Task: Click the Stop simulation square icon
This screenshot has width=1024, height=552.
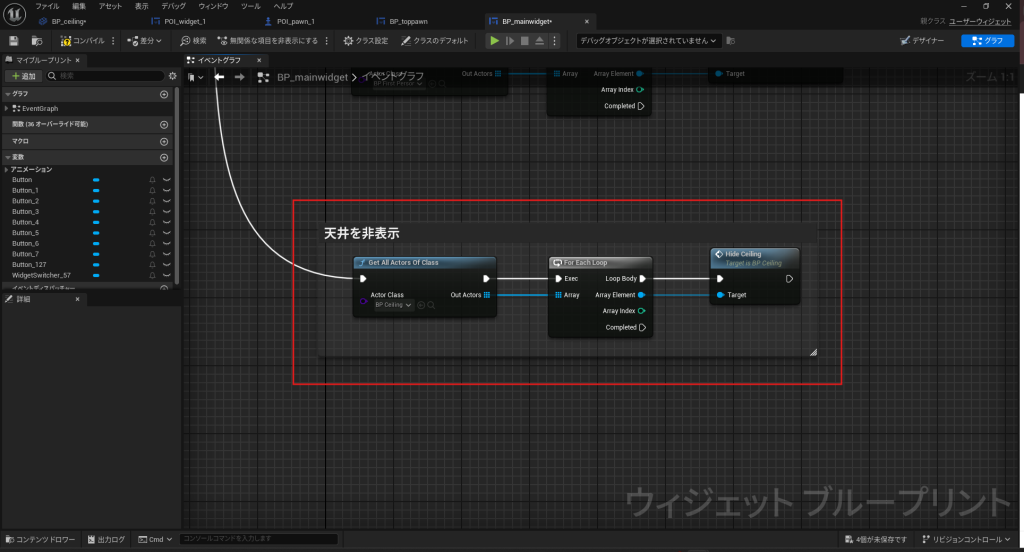Action: coord(525,41)
